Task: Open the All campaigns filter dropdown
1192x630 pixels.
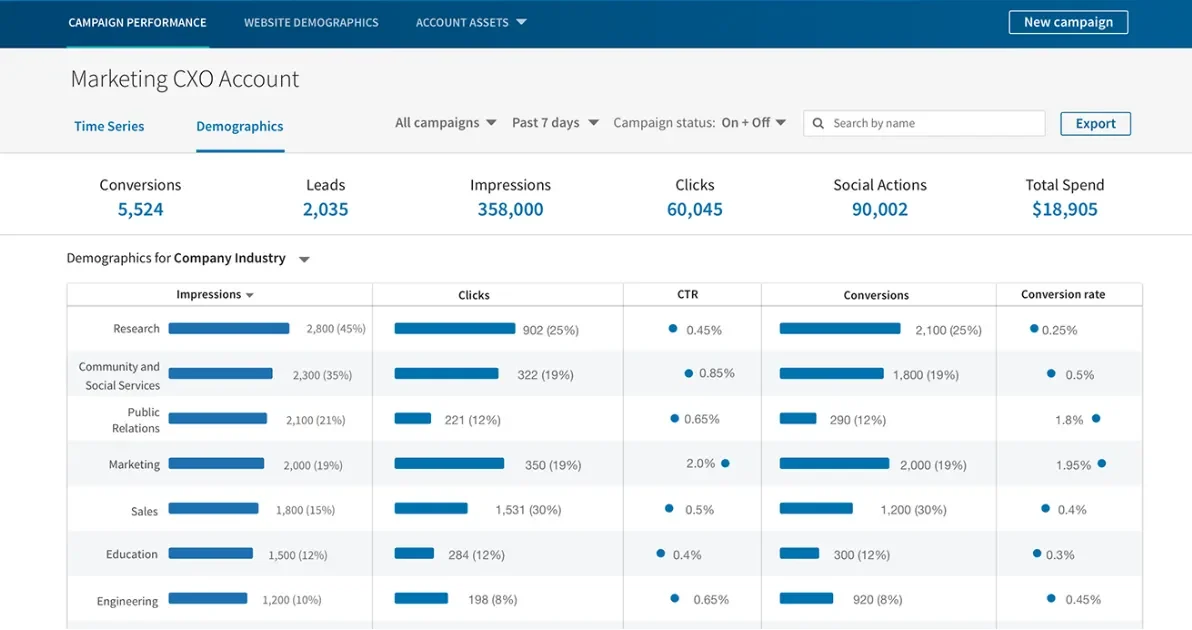Action: [x=444, y=122]
